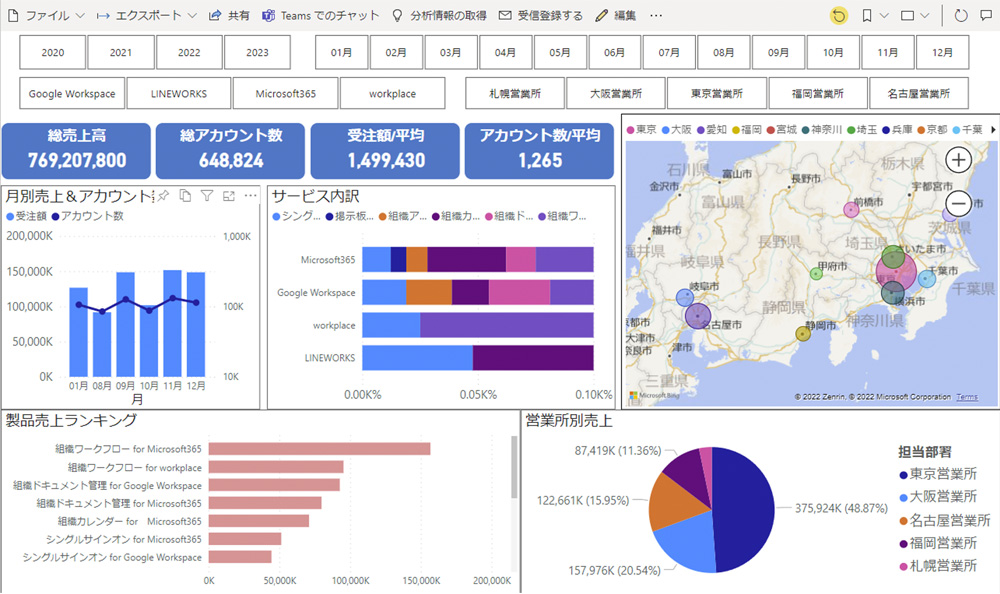The image size is (1000, 594).
Task: Toggle the 04月 month slicer
Action: [505, 52]
